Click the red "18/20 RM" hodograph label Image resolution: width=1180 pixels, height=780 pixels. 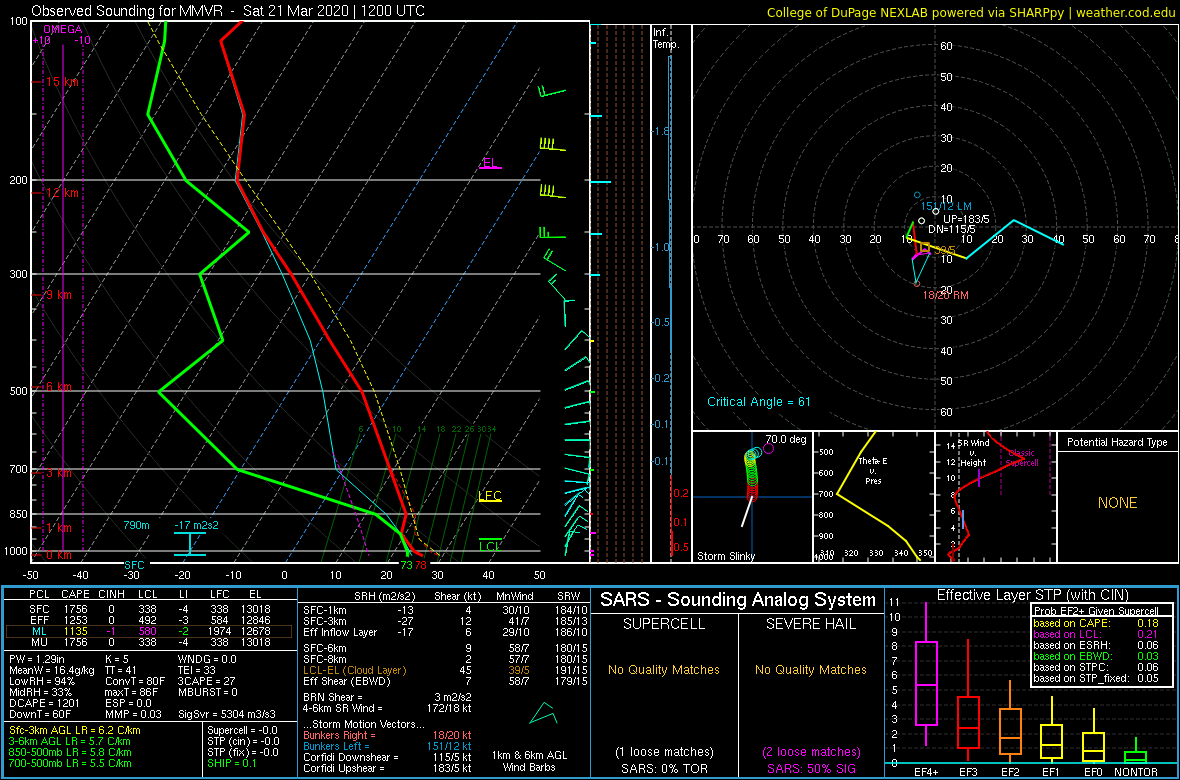pyautogui.click(x=946, y=295)
